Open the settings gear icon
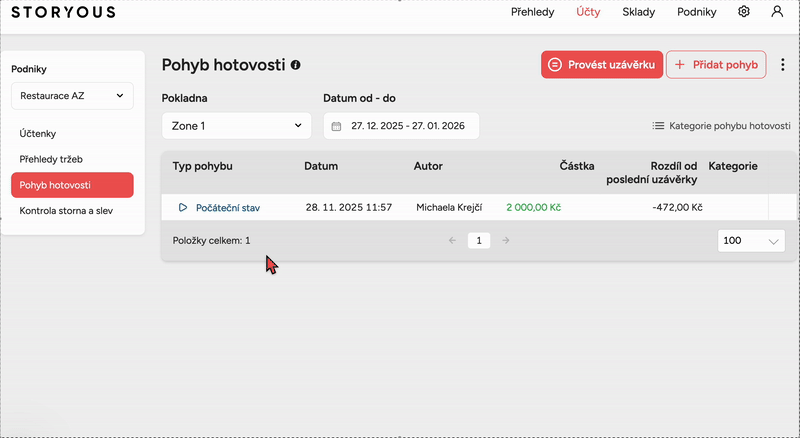 tap(744, 12)
